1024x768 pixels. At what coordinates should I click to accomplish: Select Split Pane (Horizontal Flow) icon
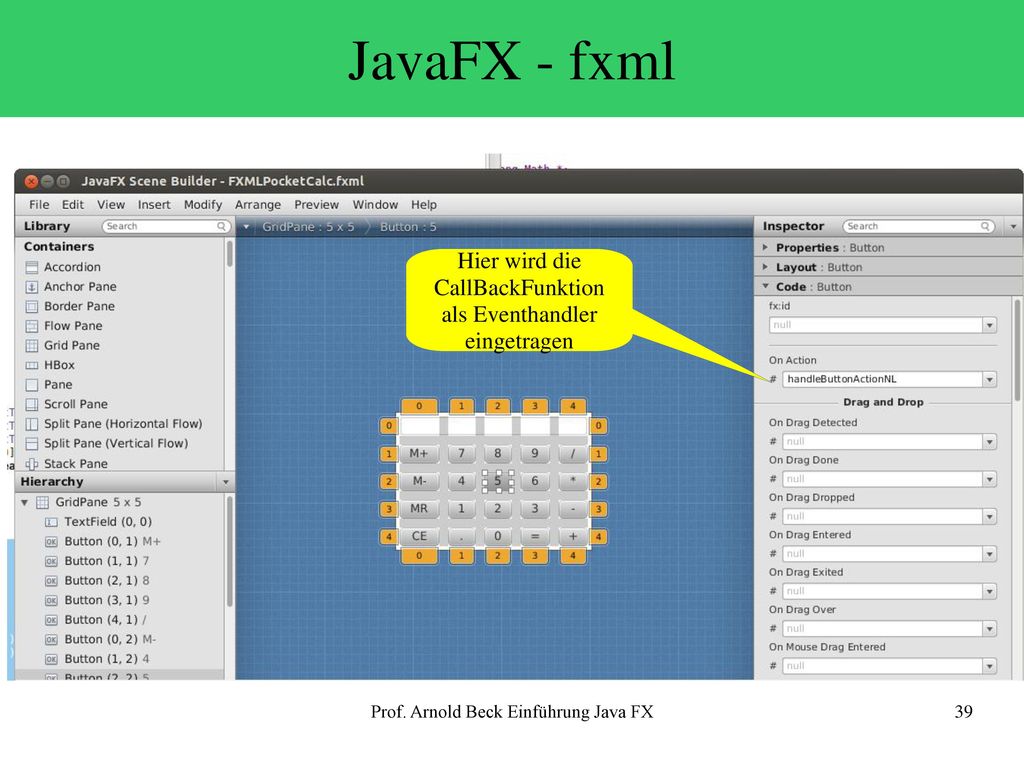pos(31,424)
